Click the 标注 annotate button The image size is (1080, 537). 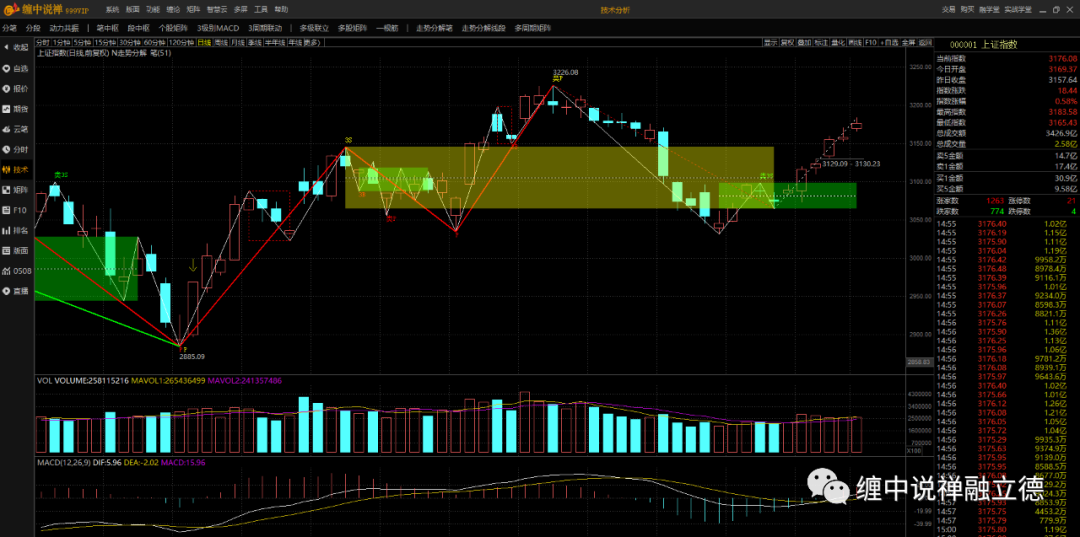[821, 43]
